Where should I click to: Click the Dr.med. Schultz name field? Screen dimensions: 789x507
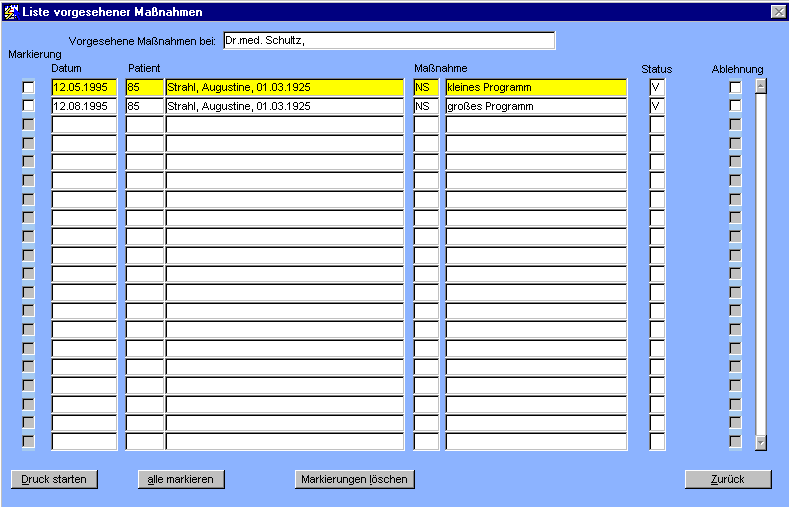click(388, 41)
